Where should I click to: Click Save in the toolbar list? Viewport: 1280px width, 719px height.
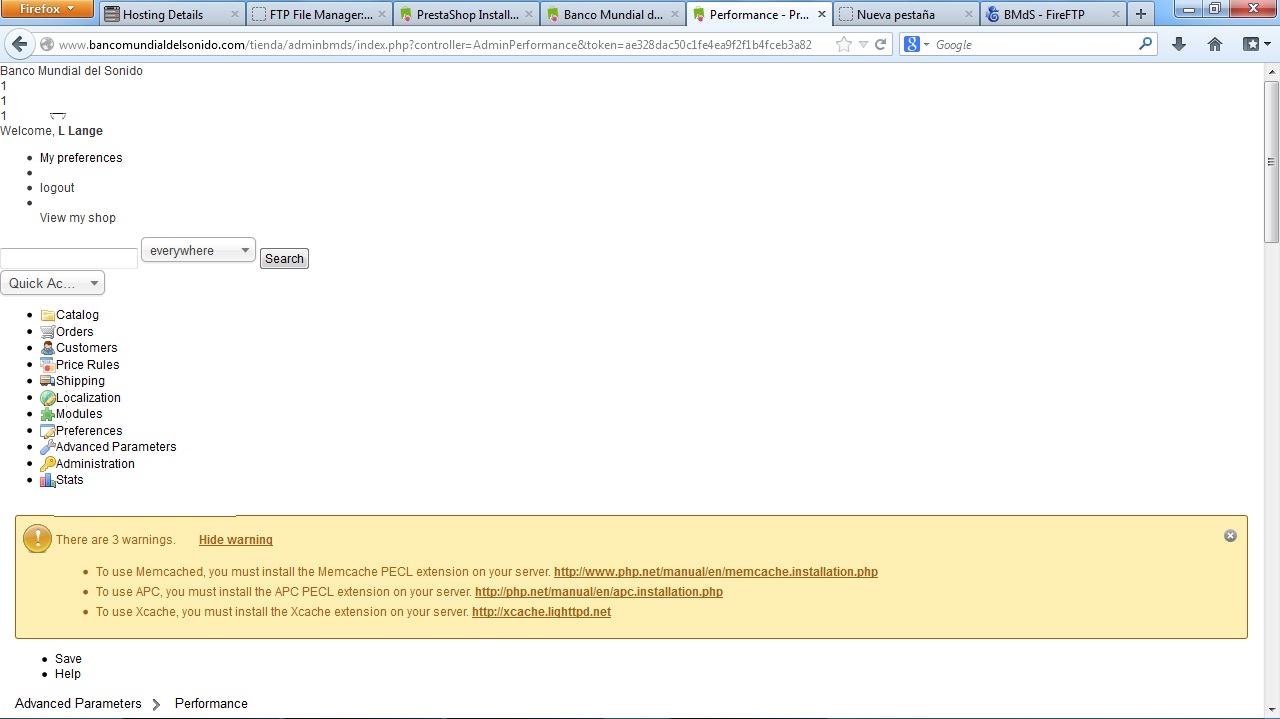pyautogui.click(x=68, y=659)
